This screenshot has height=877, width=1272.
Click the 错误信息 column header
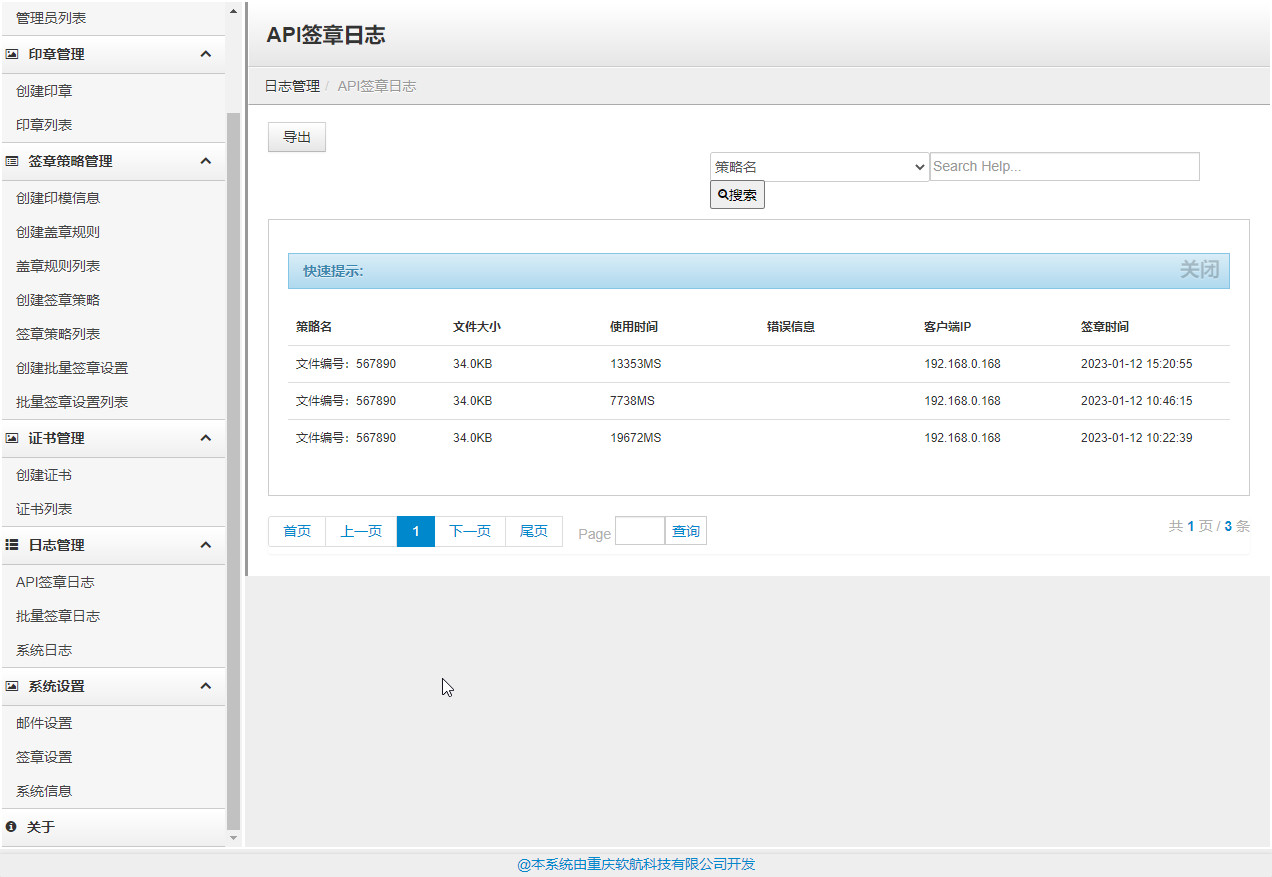[x=791, y=327]
